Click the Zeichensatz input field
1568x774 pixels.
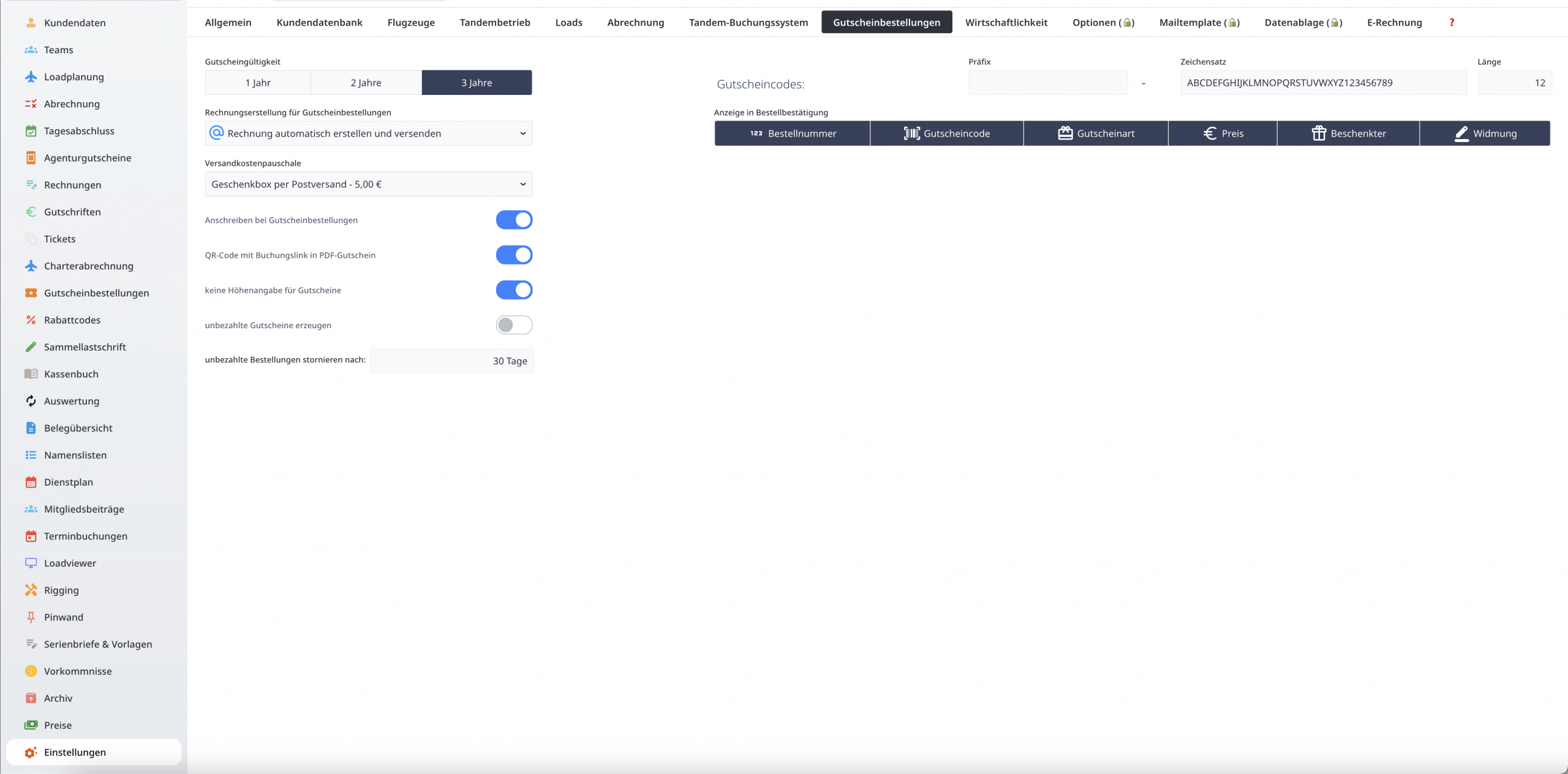tap(1323, 83)
